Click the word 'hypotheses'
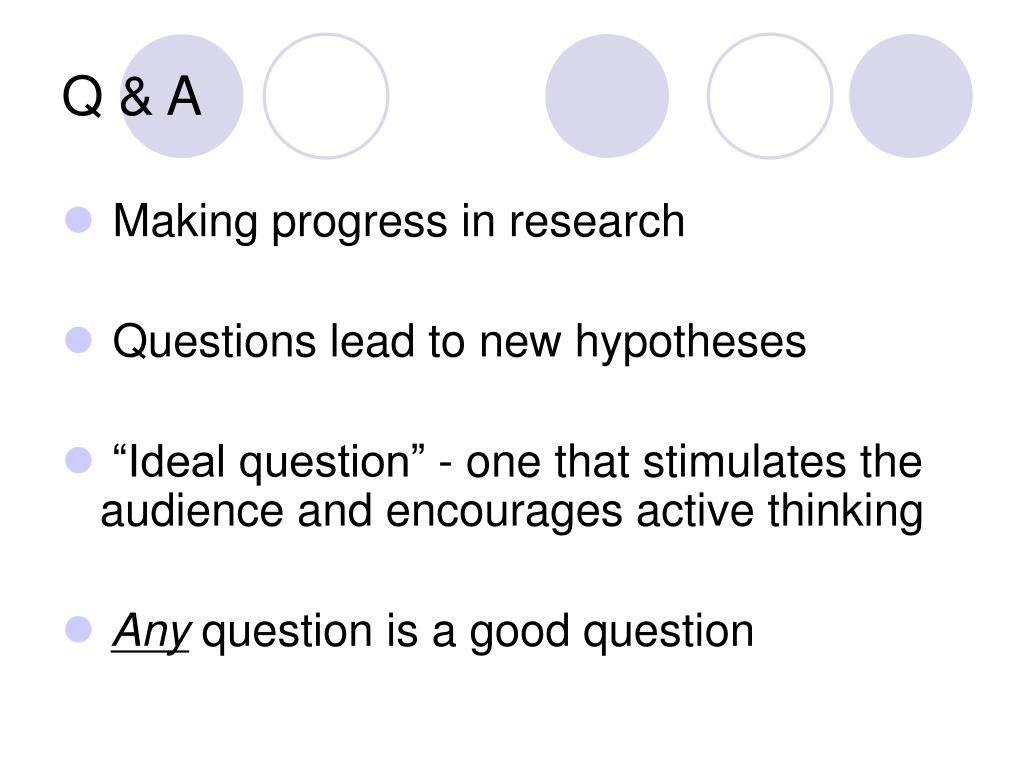The height and width of the screenshot is (768, 1024). 690,342
